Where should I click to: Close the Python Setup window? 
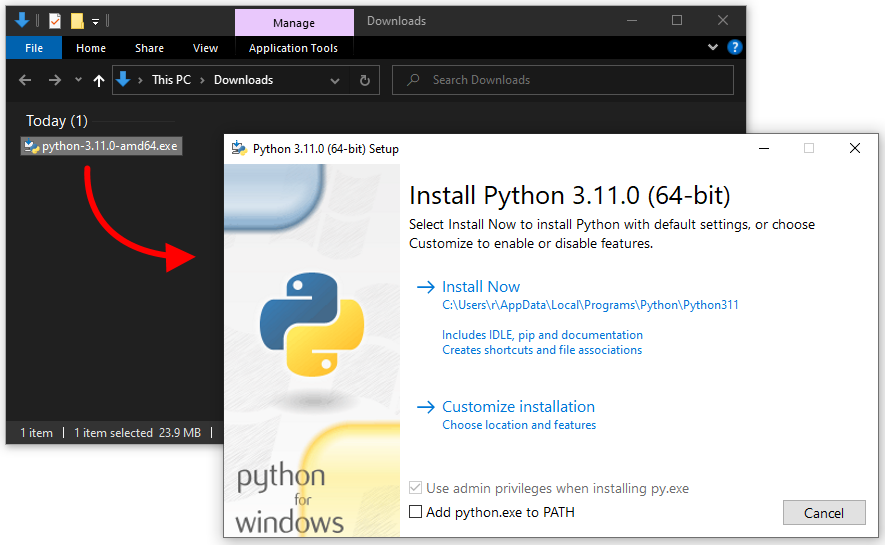coord(855,148)
